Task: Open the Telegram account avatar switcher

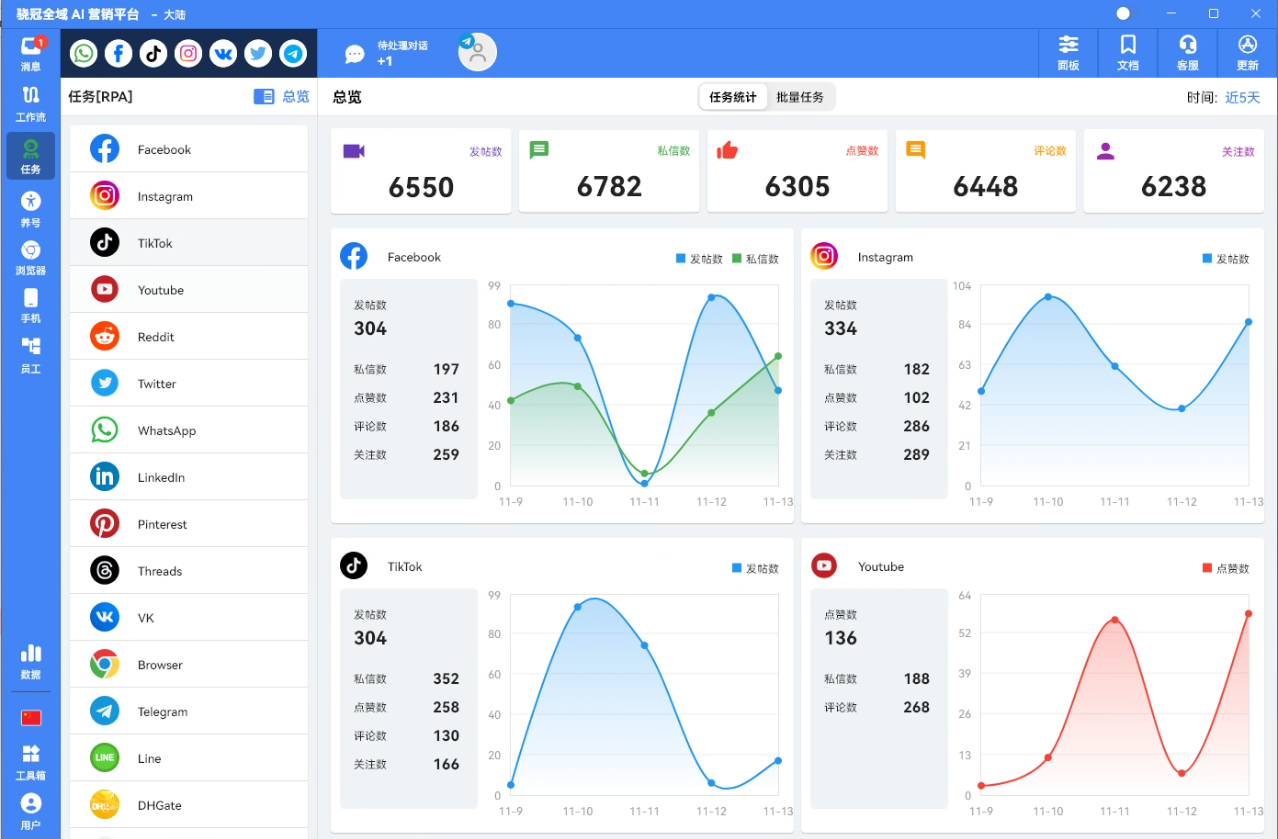Action: tap(477, 53)
